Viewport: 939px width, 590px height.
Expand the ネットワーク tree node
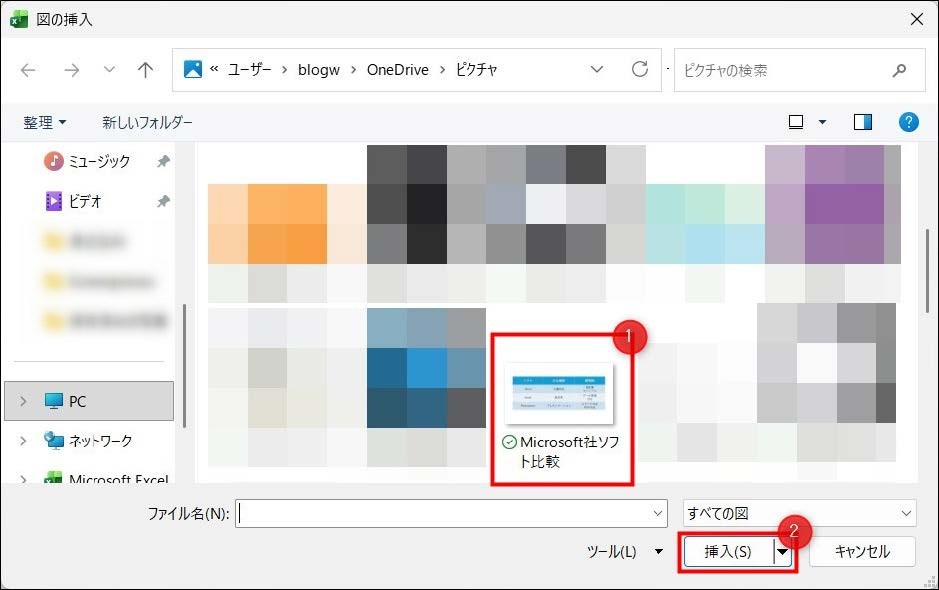(x=24, y=441)
